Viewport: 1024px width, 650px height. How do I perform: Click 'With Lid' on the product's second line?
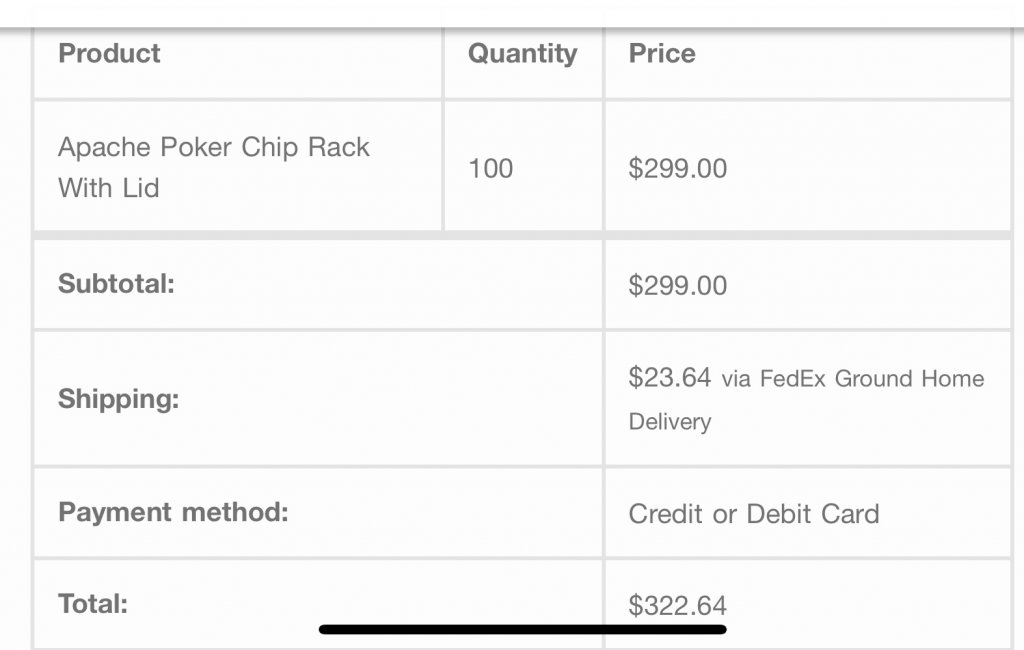(x=109, y=188)
